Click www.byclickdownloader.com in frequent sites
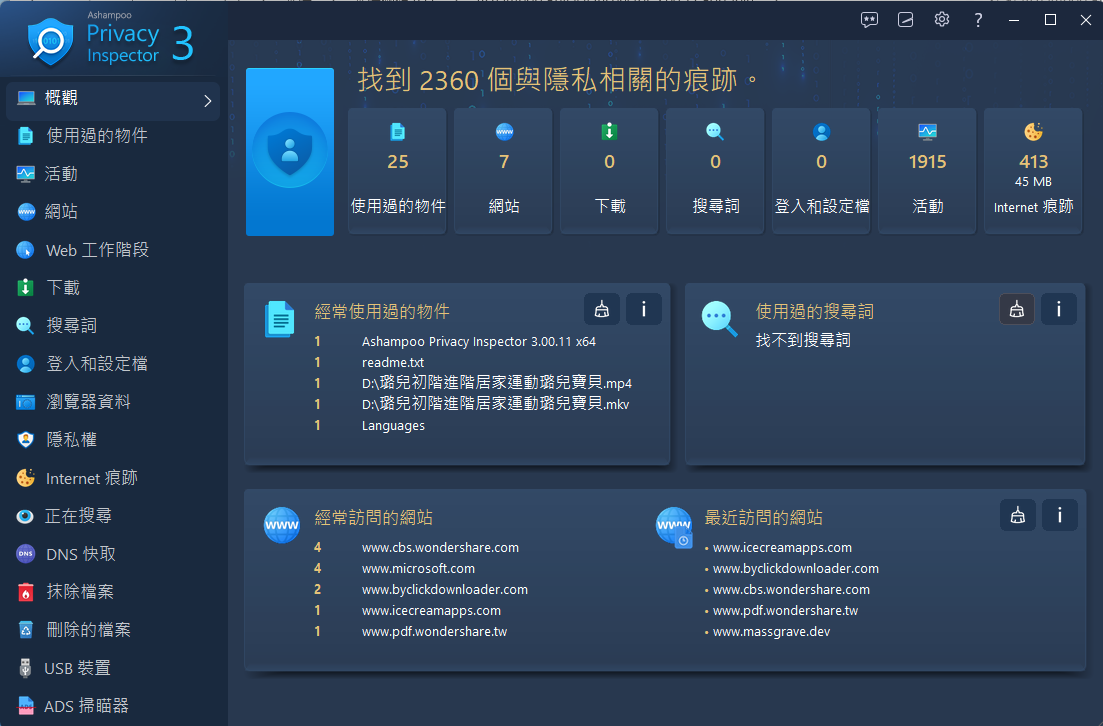The width and height of the screenshot is (1103, 726). click(445, 590)
